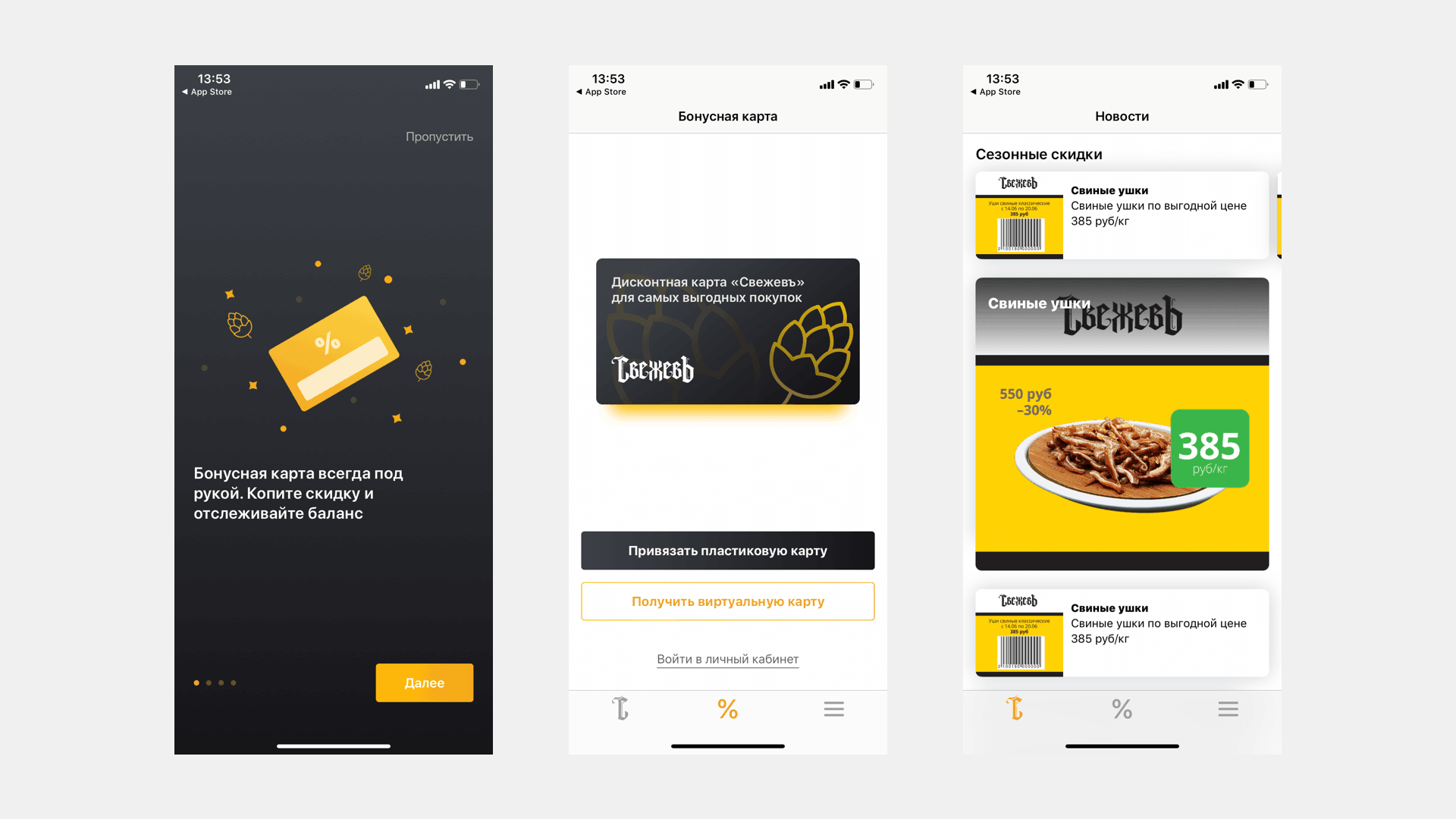
Task: Tap 'Получить виртуальную карту' outline button
Action: 727,601
